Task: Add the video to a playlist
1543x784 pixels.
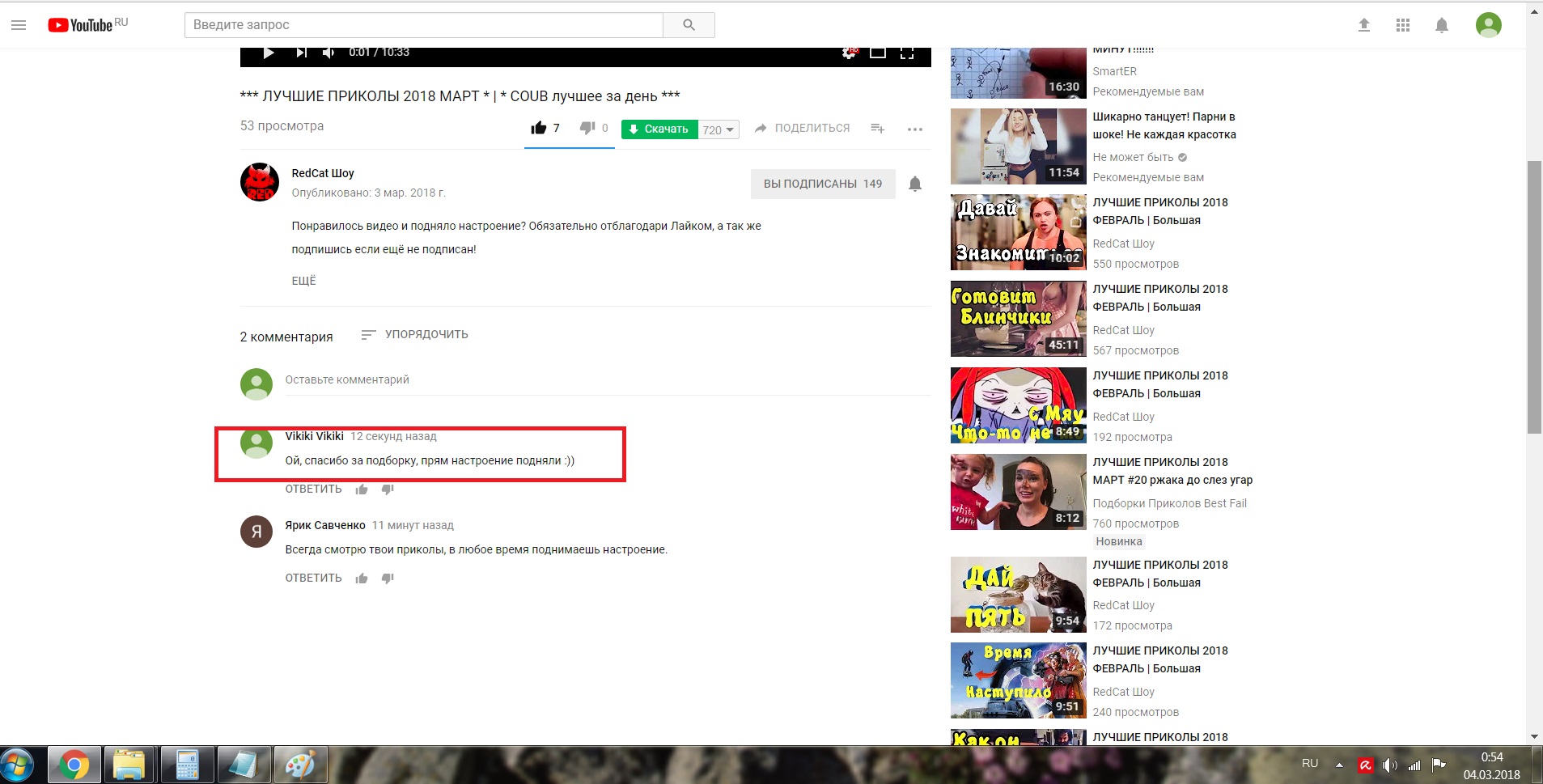Action: point(878,129)
